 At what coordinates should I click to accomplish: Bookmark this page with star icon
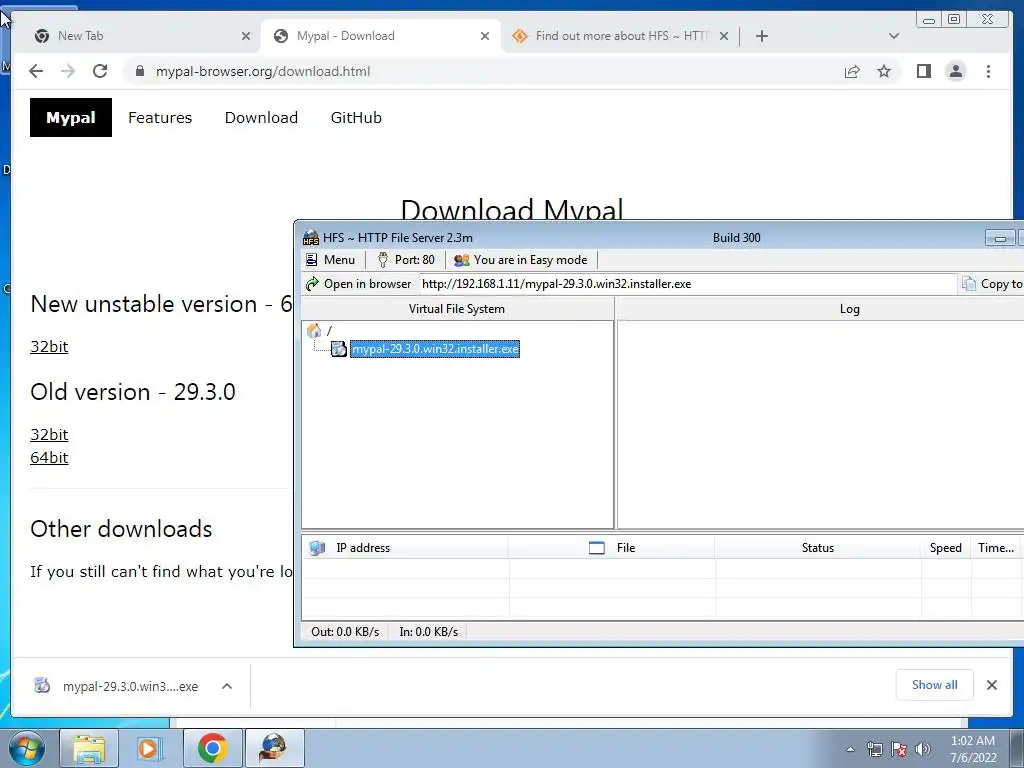(884, 71)
